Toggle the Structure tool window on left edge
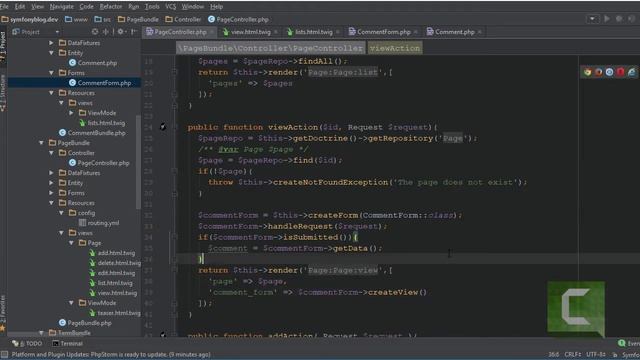640x360 pixels. click(3, 93)
